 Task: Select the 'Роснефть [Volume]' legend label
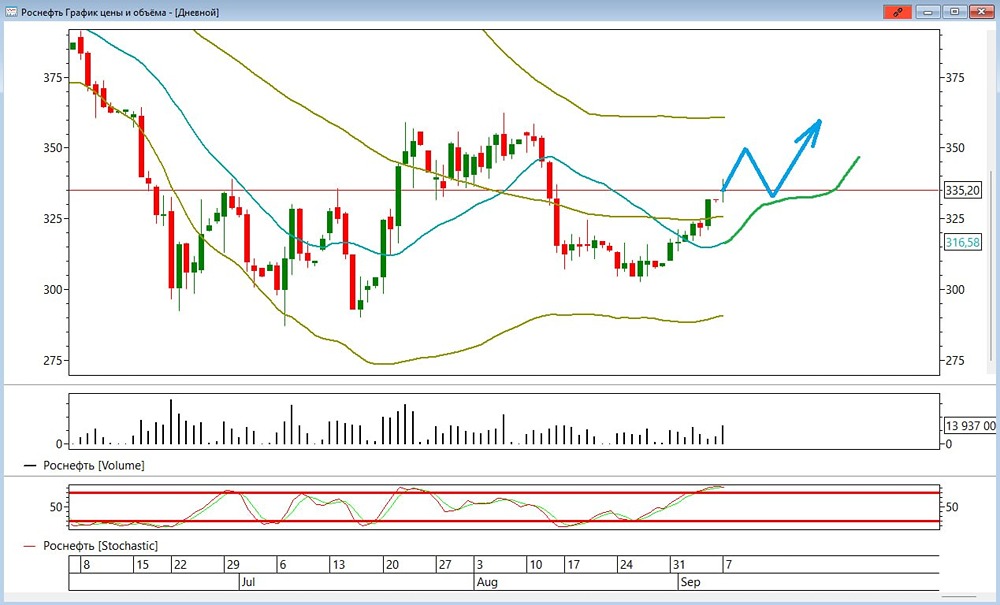coord(94,465)
